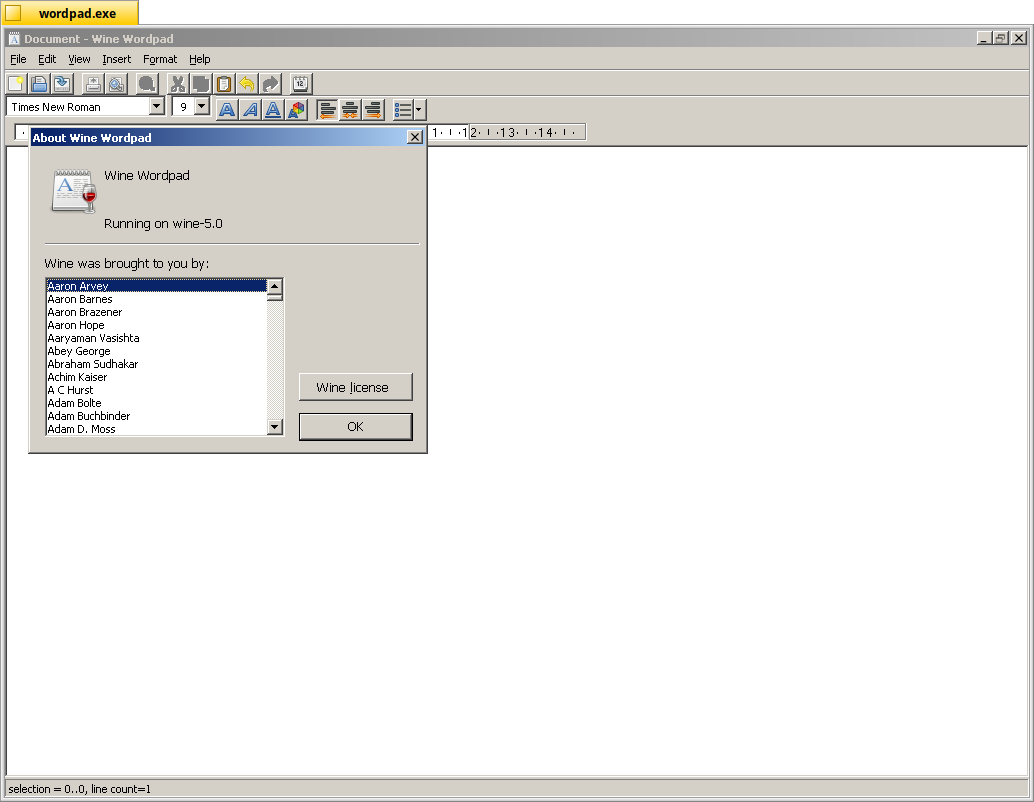
Task: Open the font size dropdown arrow
Action: 202,106
